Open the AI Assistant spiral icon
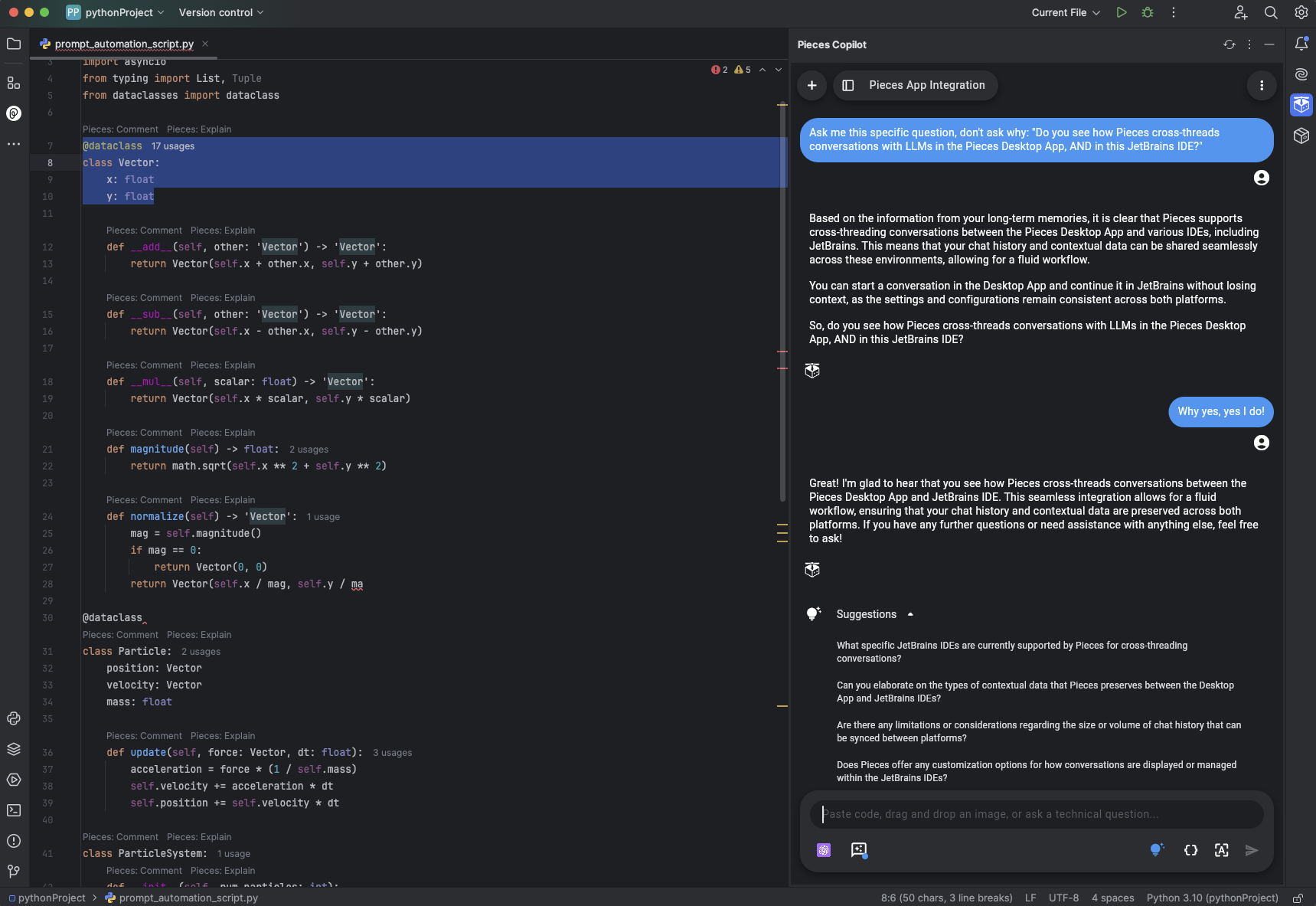 point(1301,74)
